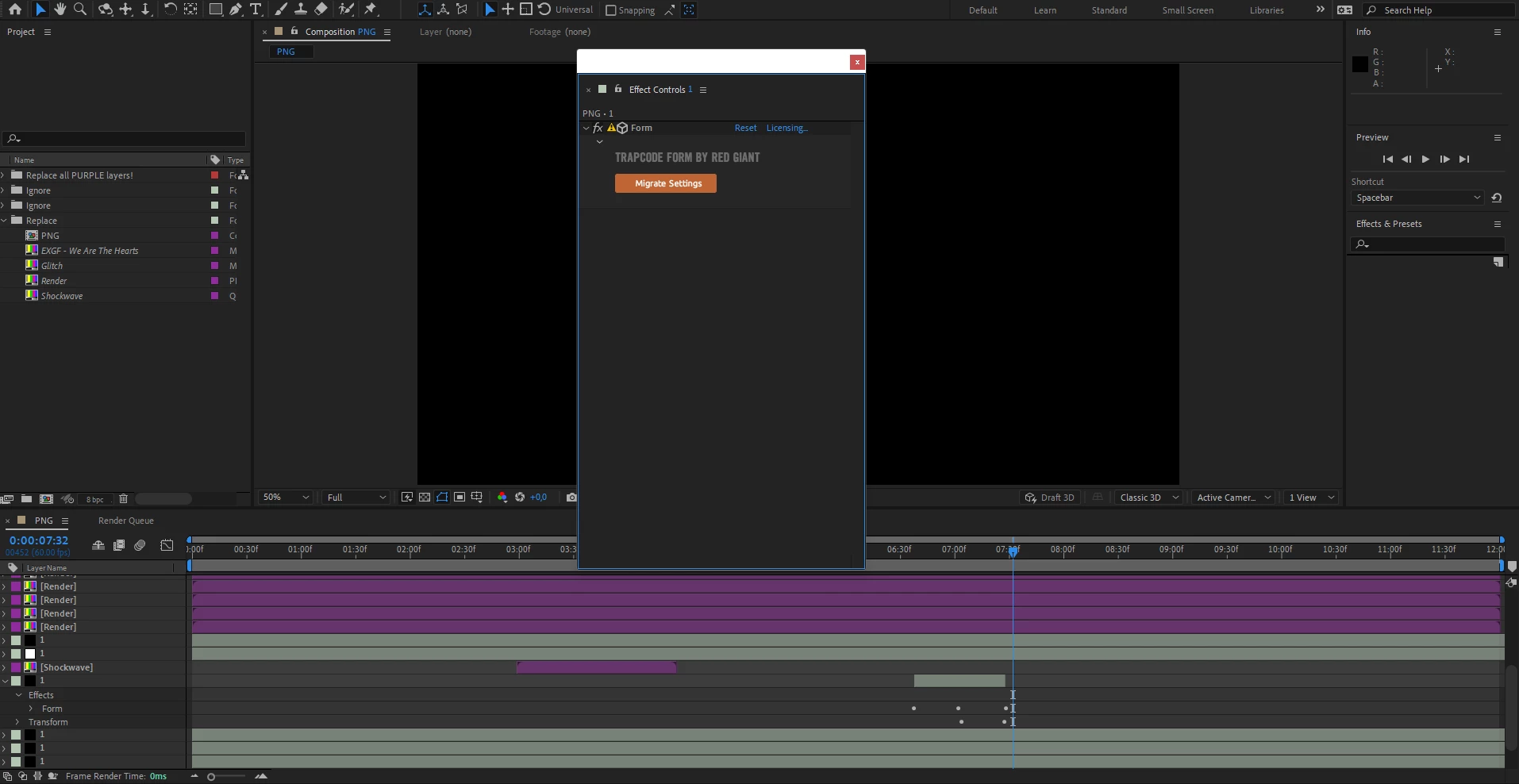Create a new folder in Project panel
The image size is (1519, 784).
click(x=26, y=498)
